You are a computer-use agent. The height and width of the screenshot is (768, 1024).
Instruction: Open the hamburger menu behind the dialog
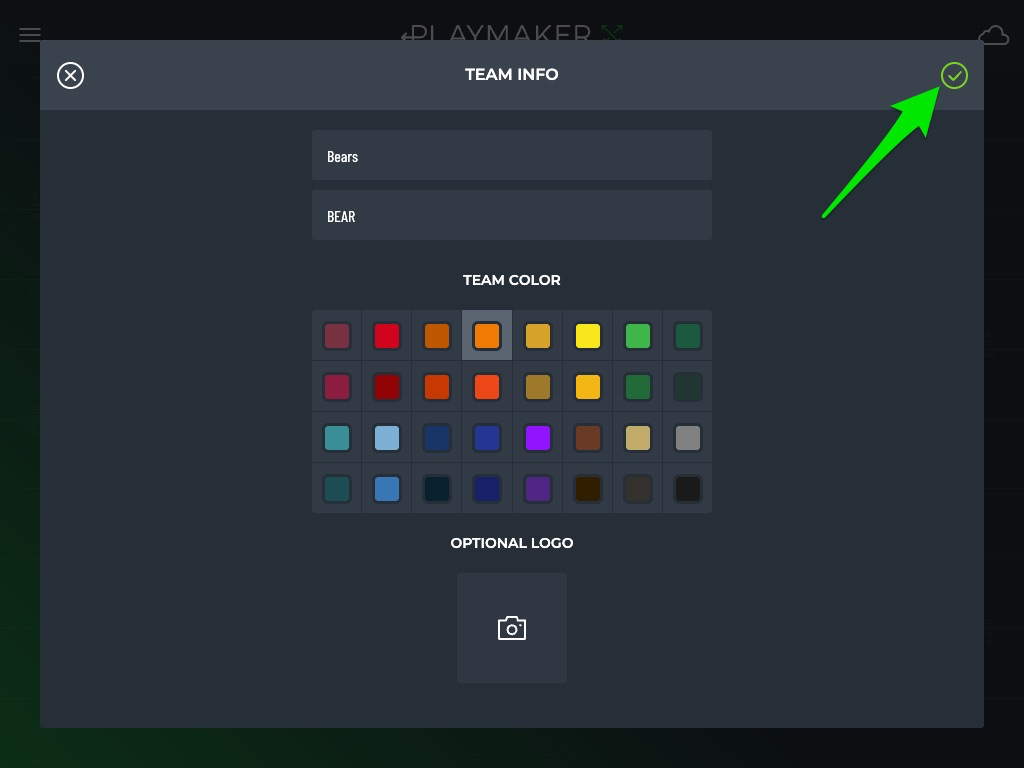[30, 35]
